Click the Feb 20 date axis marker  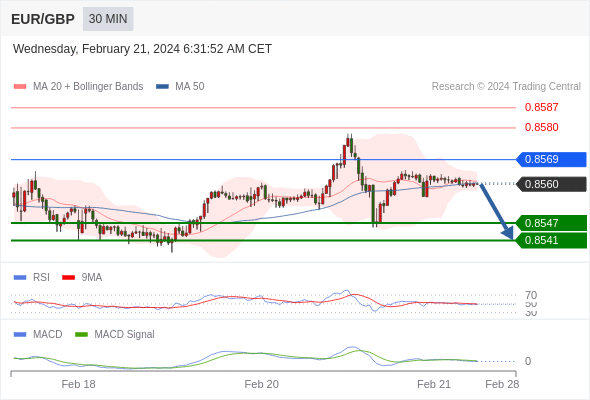click(x=262, y=384)
